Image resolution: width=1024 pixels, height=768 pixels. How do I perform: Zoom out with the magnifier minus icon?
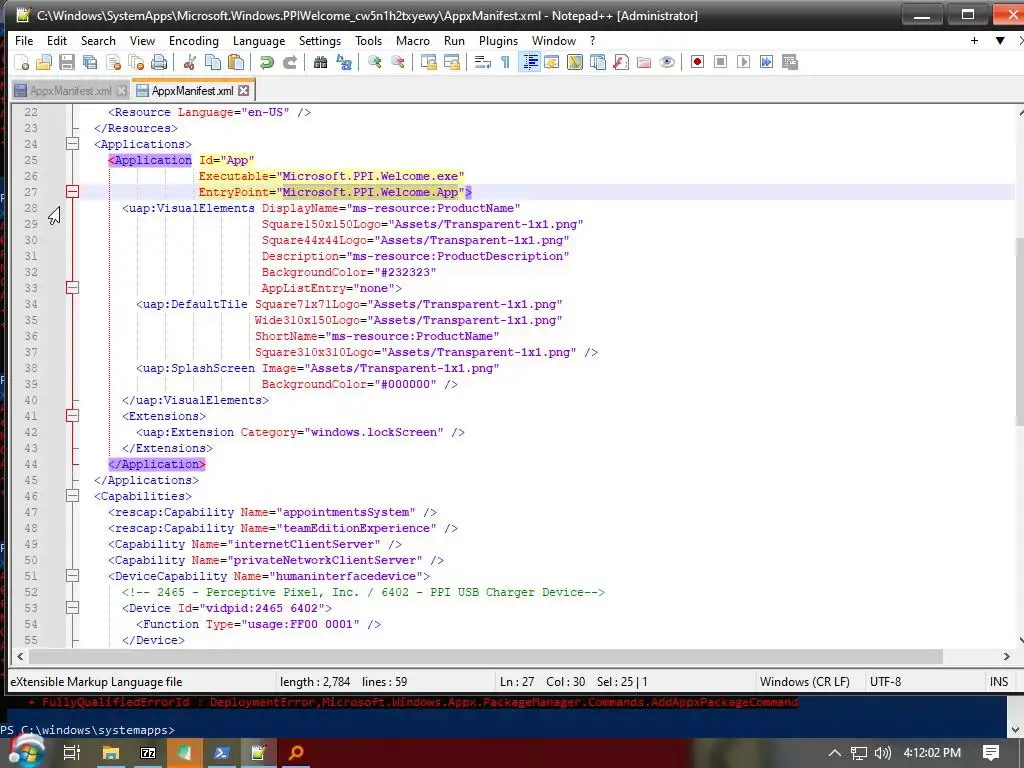(x=397, y=62)
